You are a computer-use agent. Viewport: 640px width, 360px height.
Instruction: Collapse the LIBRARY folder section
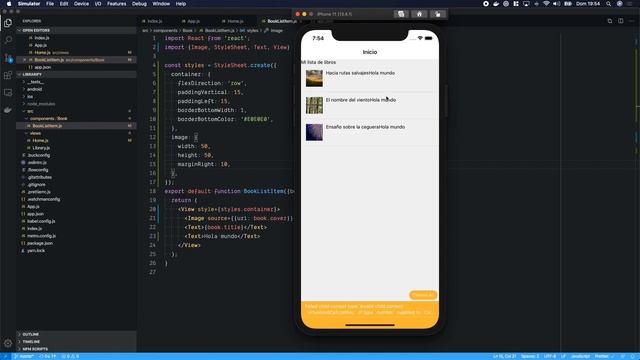click(76, 74)
